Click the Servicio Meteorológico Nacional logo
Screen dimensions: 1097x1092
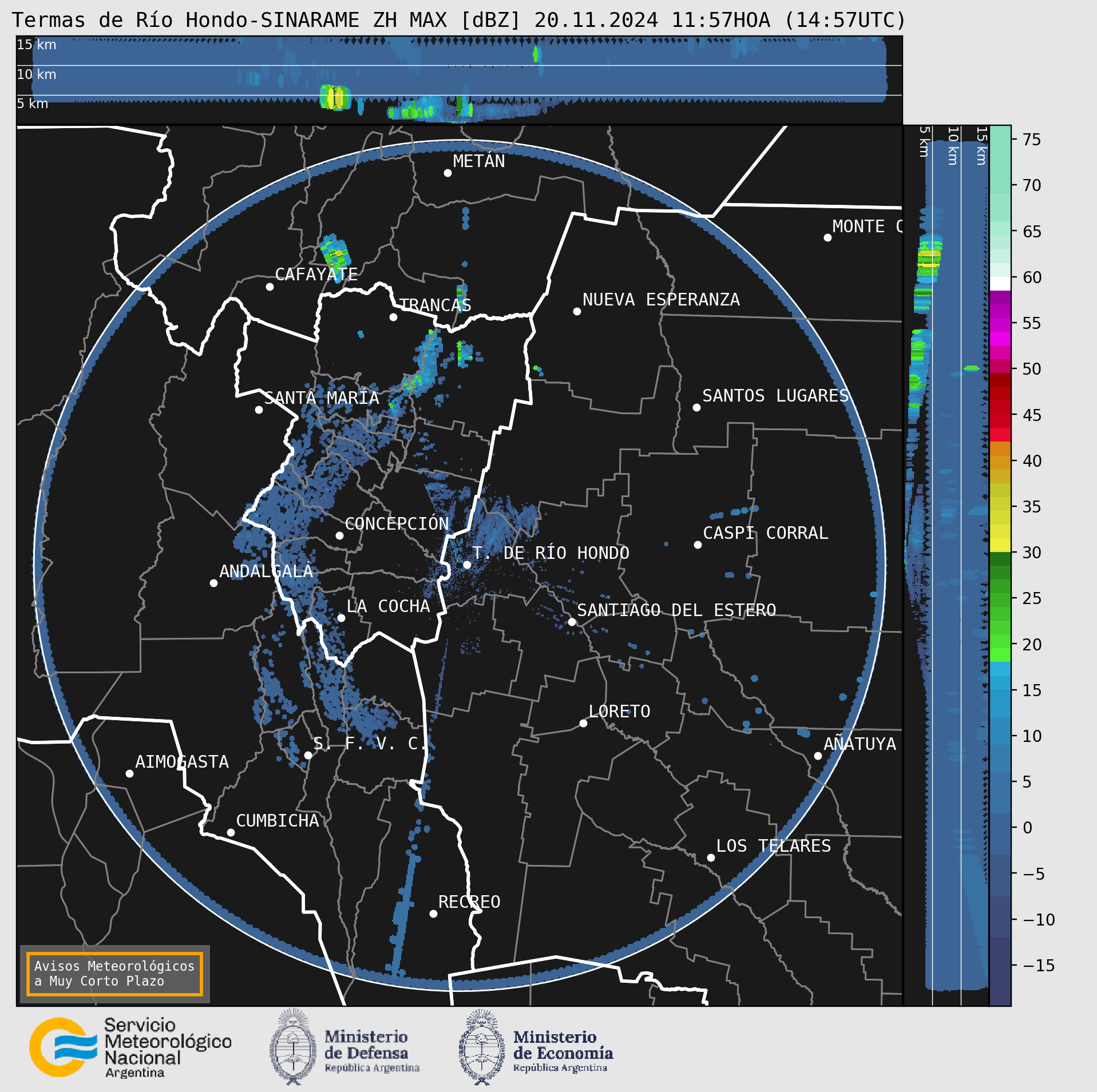point(130,1047)
